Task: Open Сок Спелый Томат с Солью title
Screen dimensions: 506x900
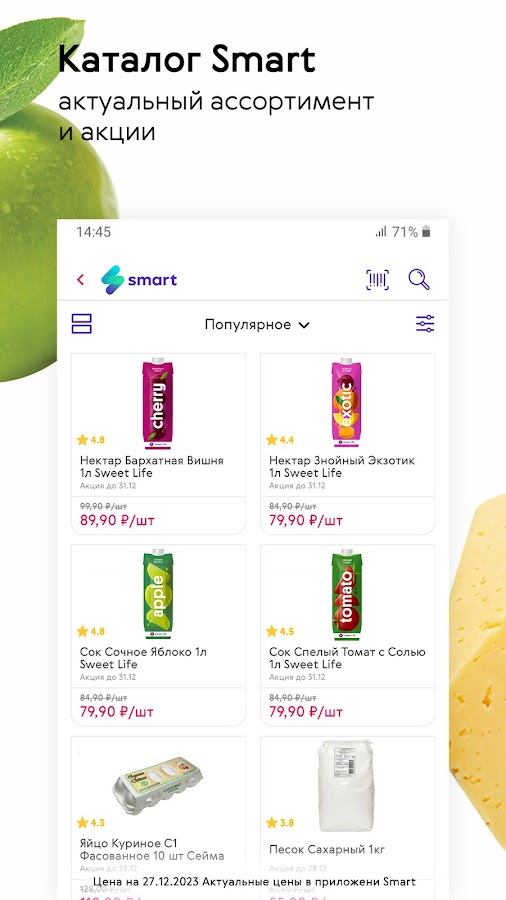Action: (348, 658)
